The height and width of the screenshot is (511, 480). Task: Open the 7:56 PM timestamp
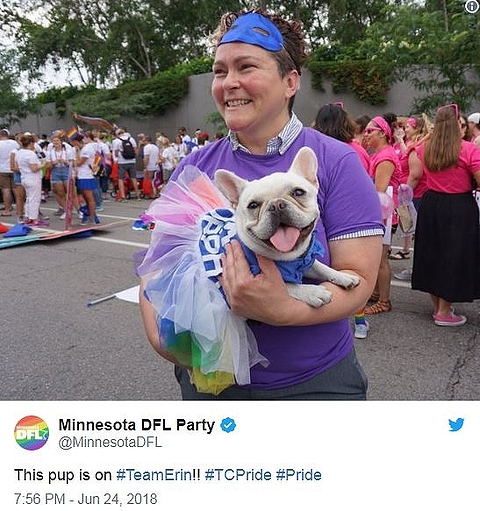click(x=39, y=499)
